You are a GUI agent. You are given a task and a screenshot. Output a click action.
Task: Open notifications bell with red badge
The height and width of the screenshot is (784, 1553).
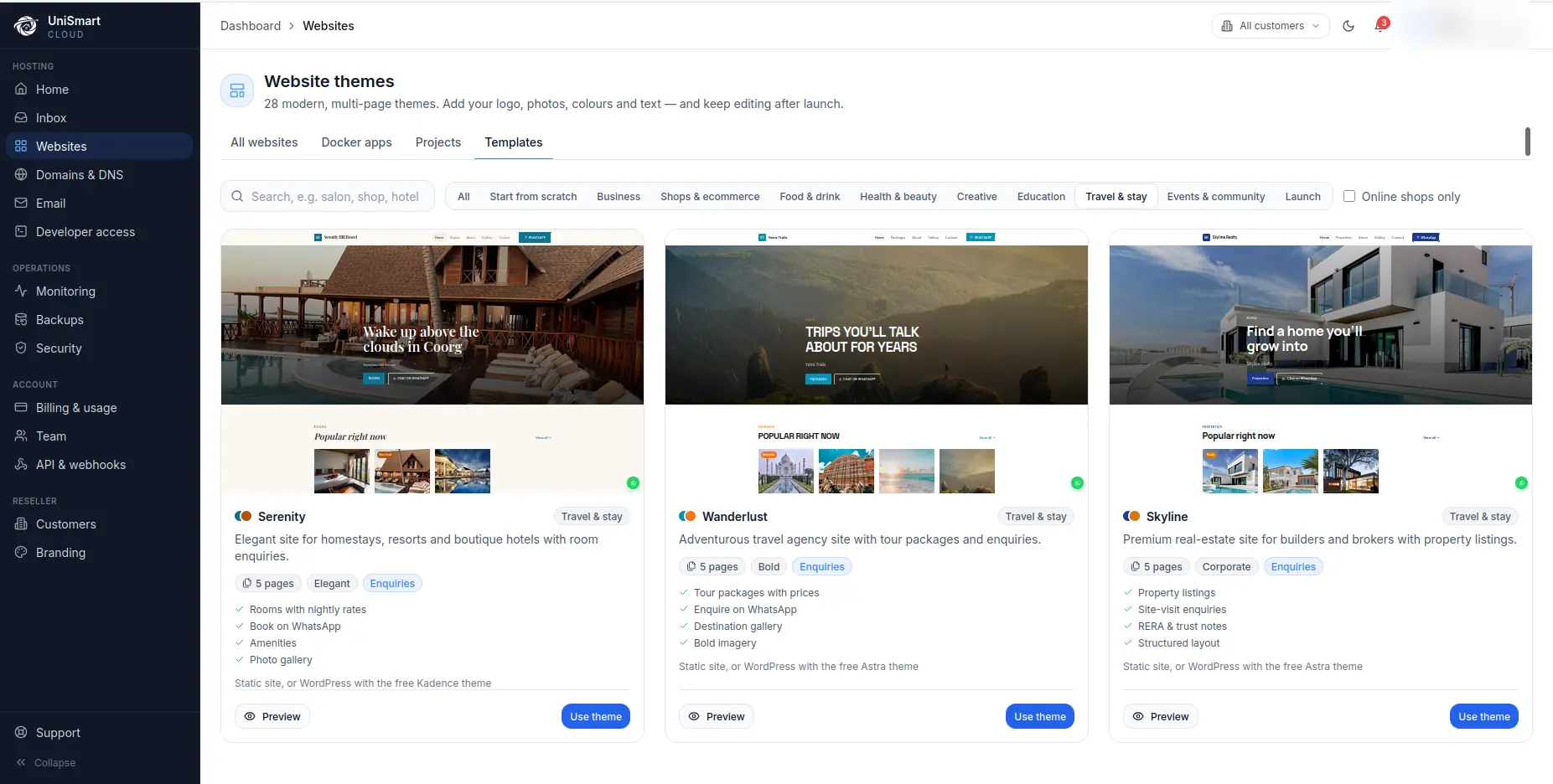click(1380, 25)
